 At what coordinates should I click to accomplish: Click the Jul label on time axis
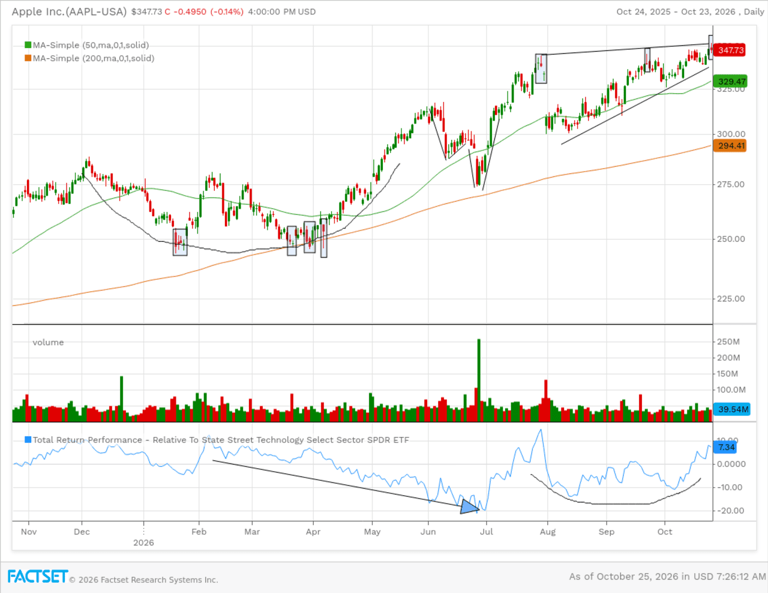point(486,532)
